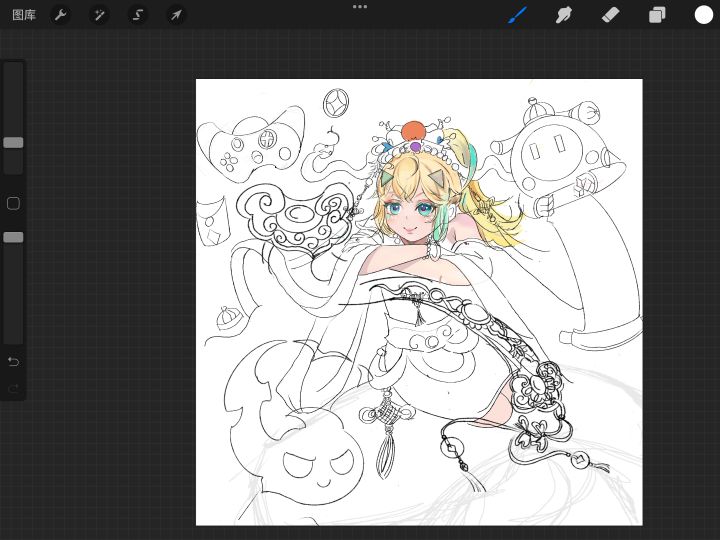Tap the three-dot multitasking menu at top
The width and height of the screenshot is (720, 540).
pos(360,7)
